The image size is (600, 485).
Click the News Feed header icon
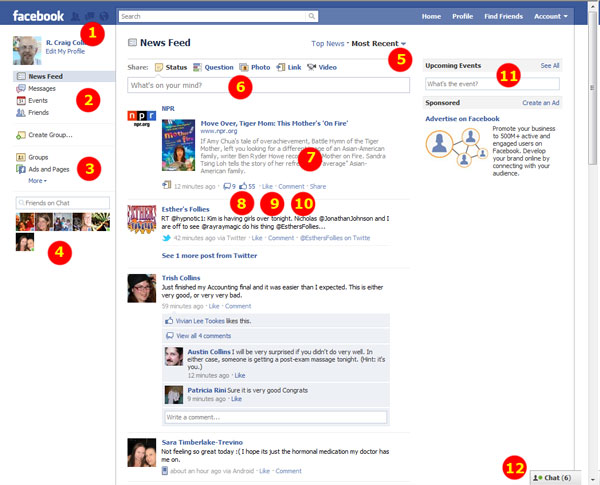tap(132, 42)
